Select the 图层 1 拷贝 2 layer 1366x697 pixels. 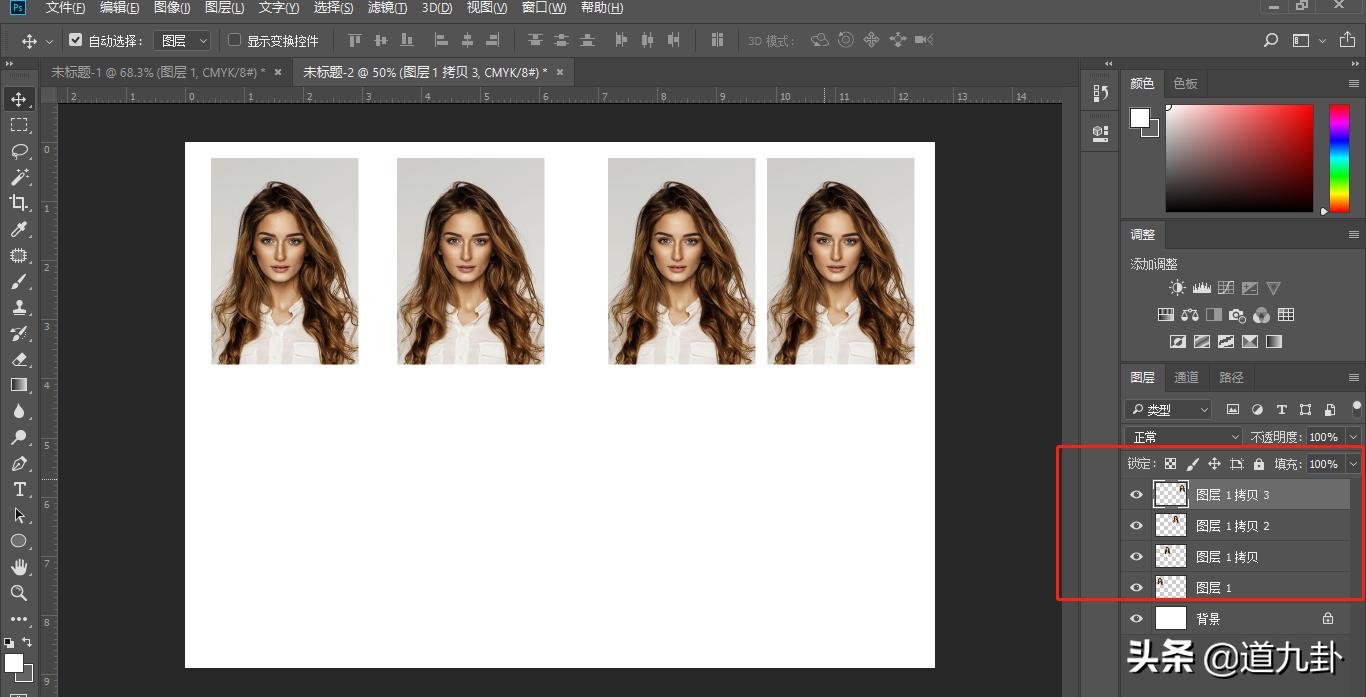[x=1233, y=526]
